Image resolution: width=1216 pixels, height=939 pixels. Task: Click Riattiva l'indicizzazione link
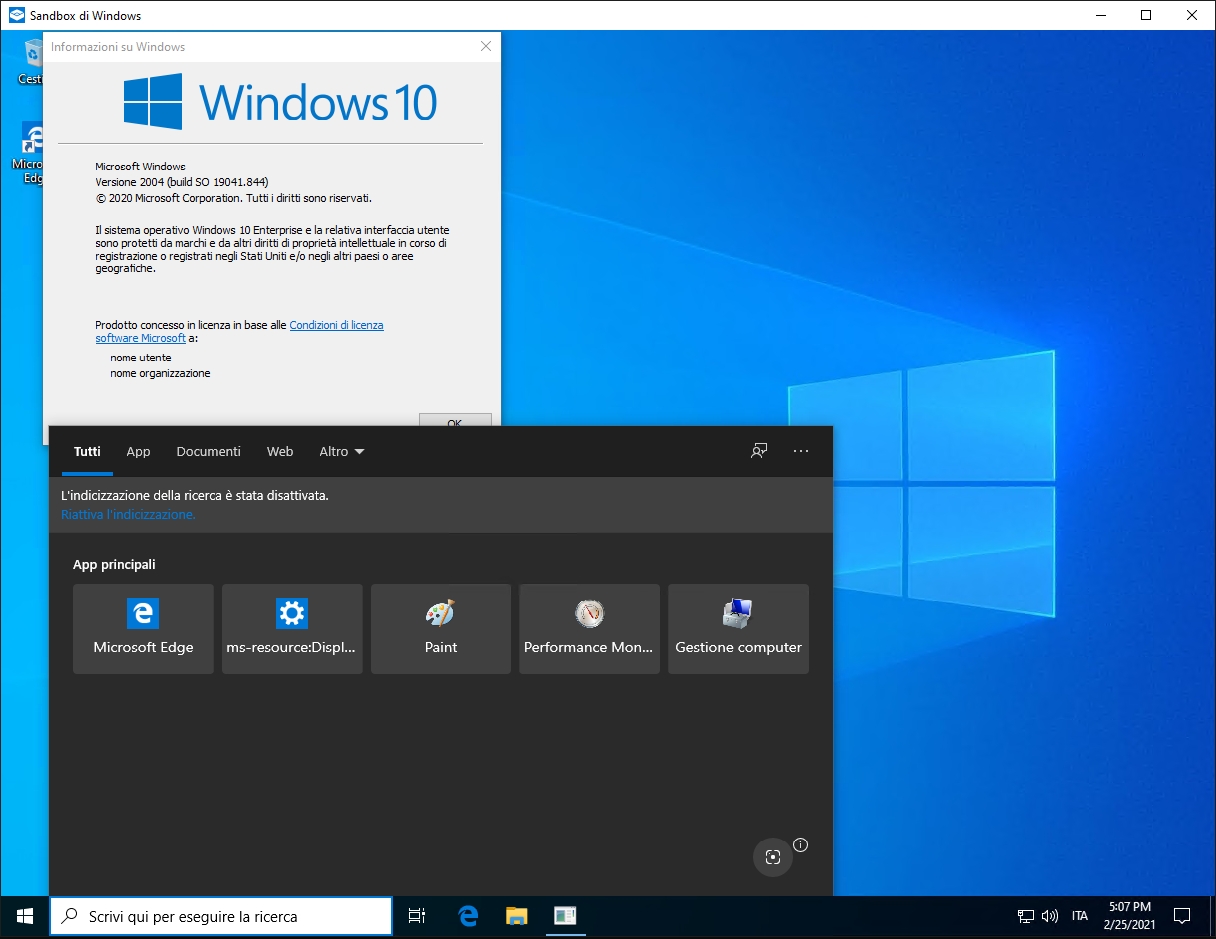point(128,515)
